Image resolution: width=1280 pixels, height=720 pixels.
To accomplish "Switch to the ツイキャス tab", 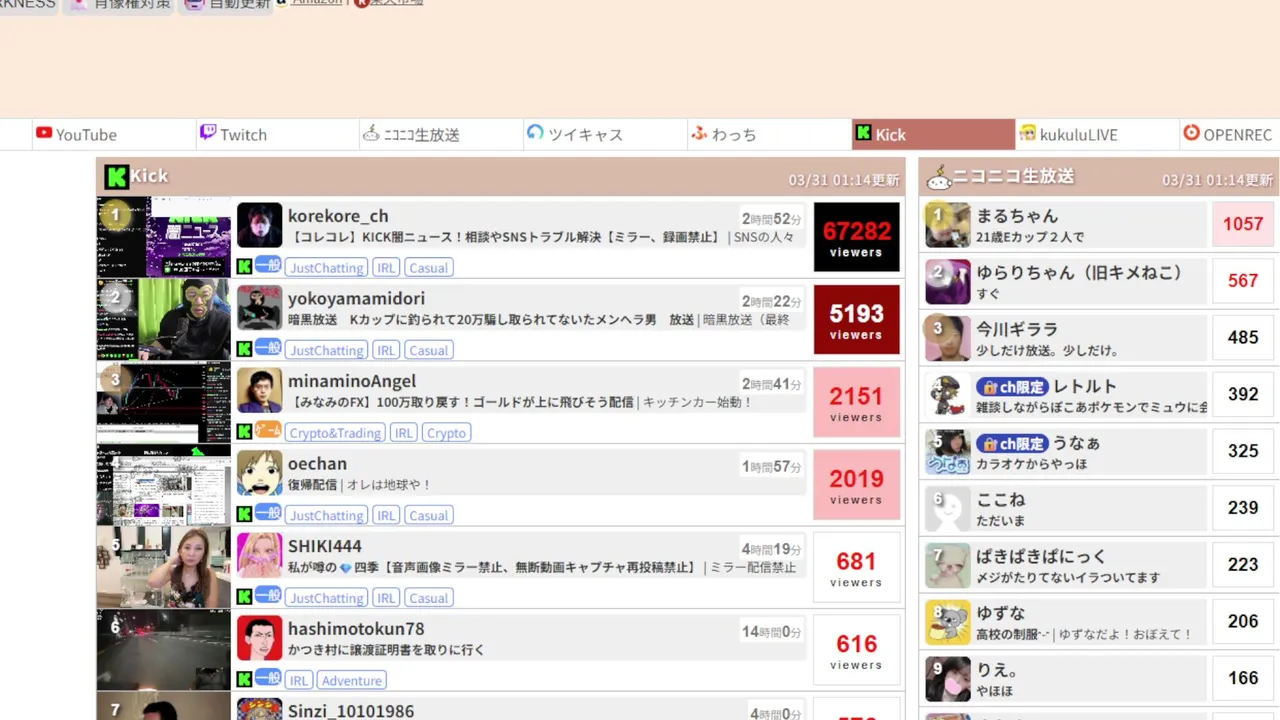I will tap(606, 134).
